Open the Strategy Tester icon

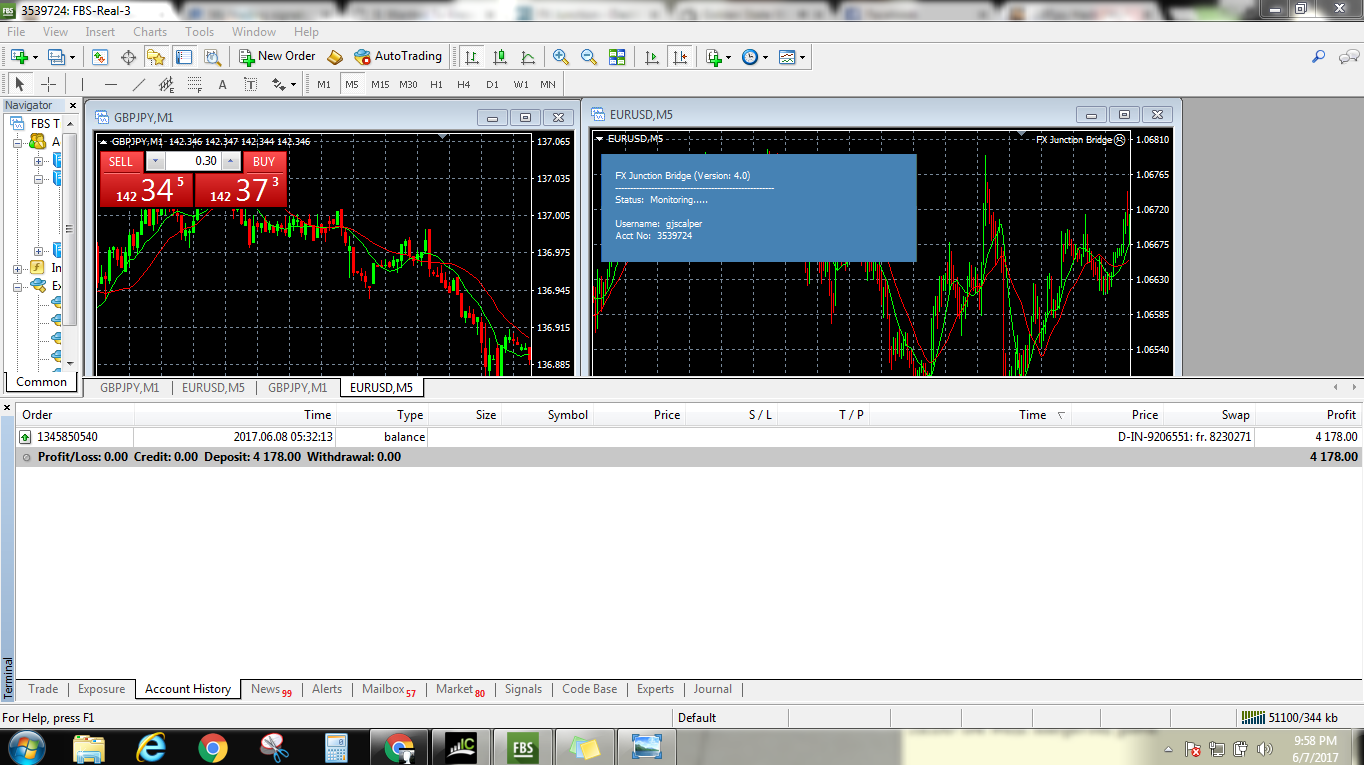pos(212,57)
